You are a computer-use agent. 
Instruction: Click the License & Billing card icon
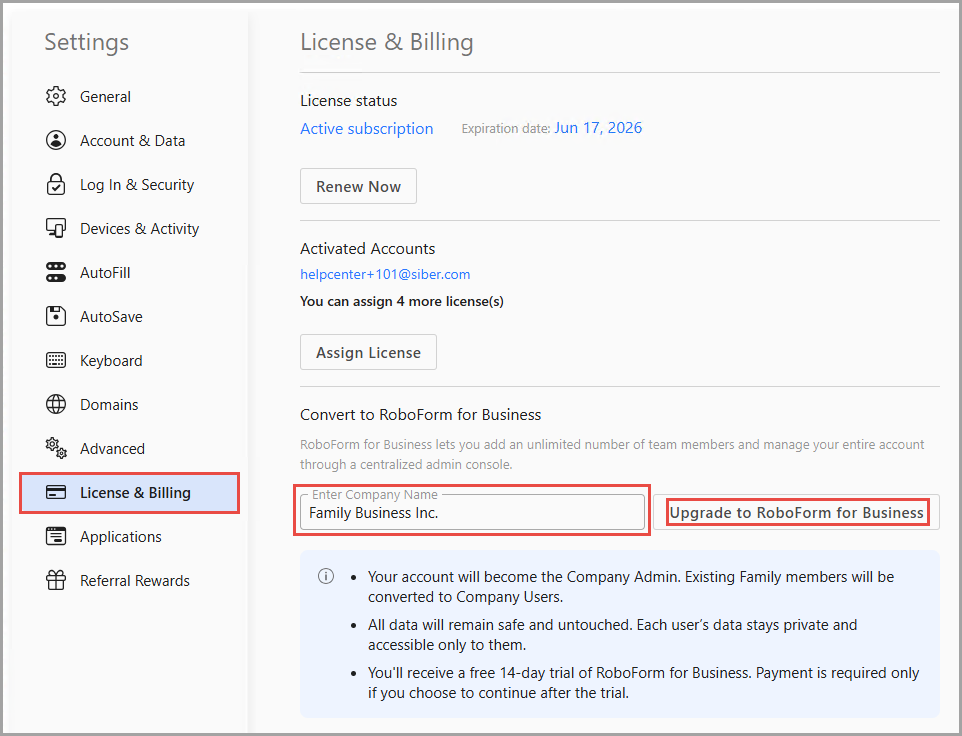57,492
